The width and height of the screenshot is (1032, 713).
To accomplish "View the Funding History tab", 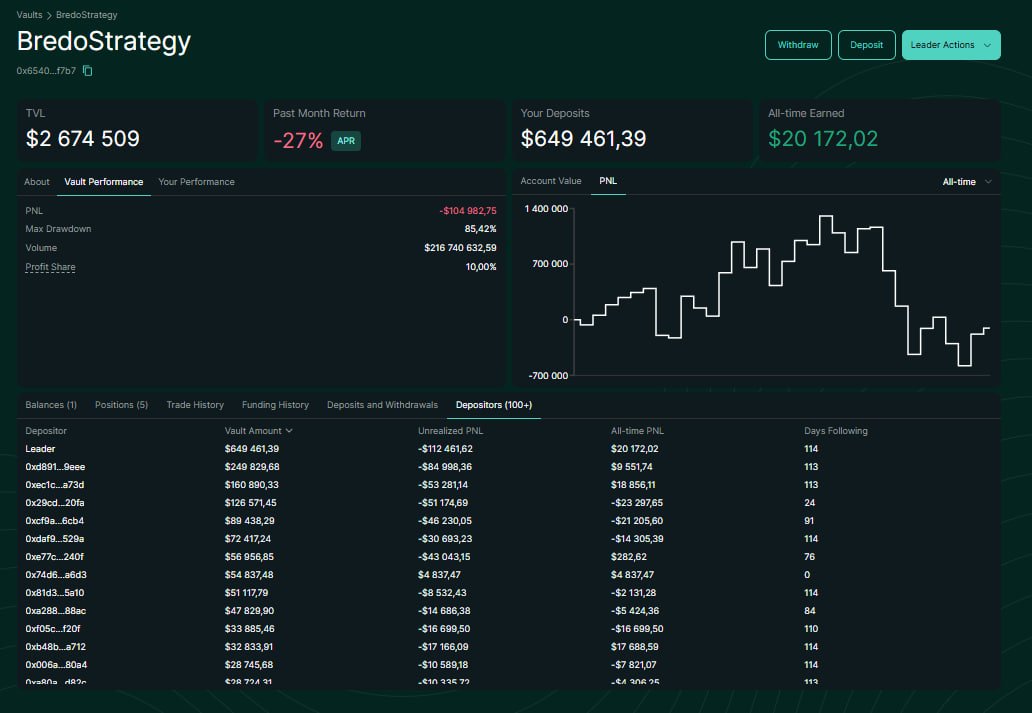I will click(275, 405).
